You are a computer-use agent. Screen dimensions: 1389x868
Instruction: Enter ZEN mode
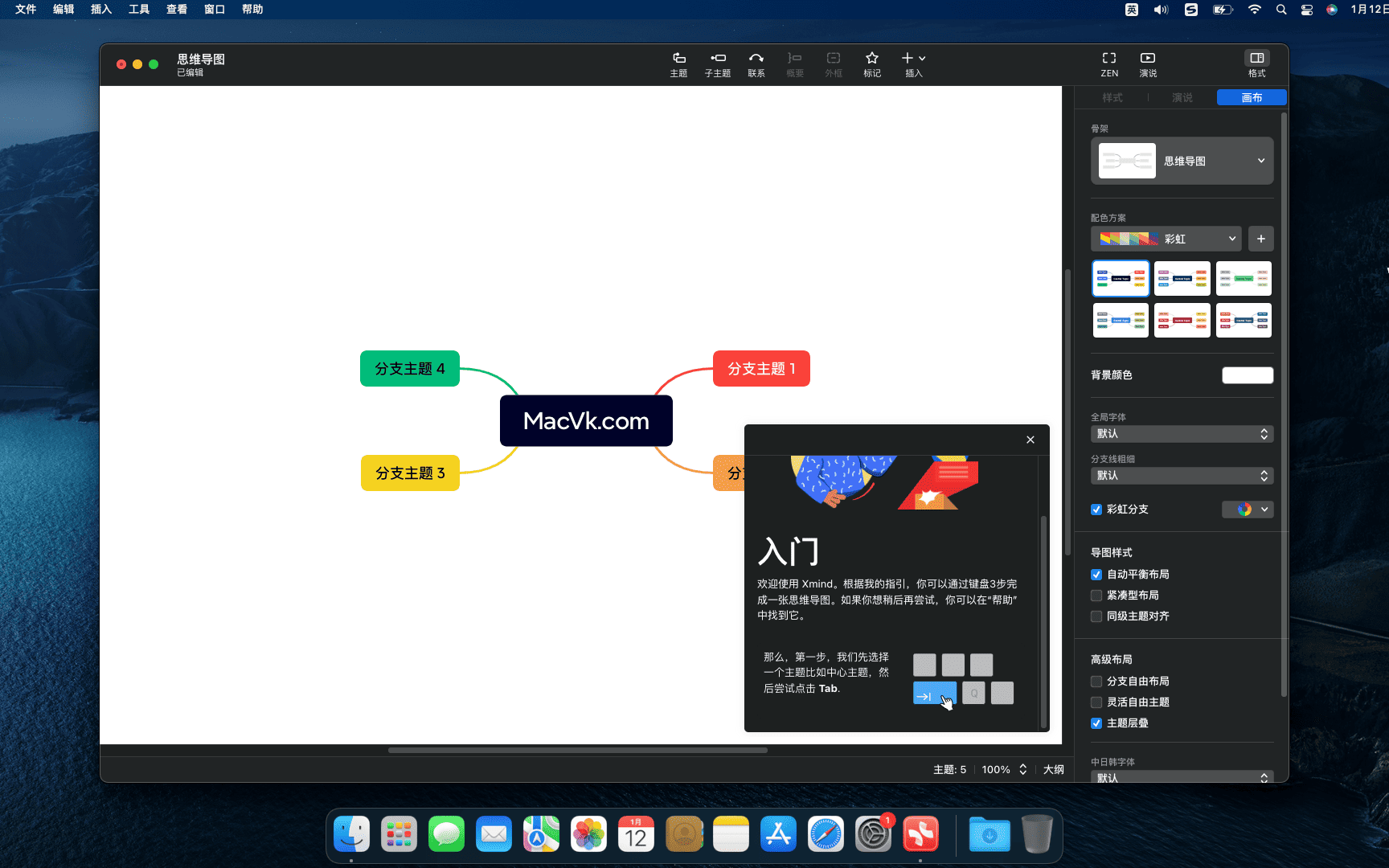click(x=1109, y=64)
